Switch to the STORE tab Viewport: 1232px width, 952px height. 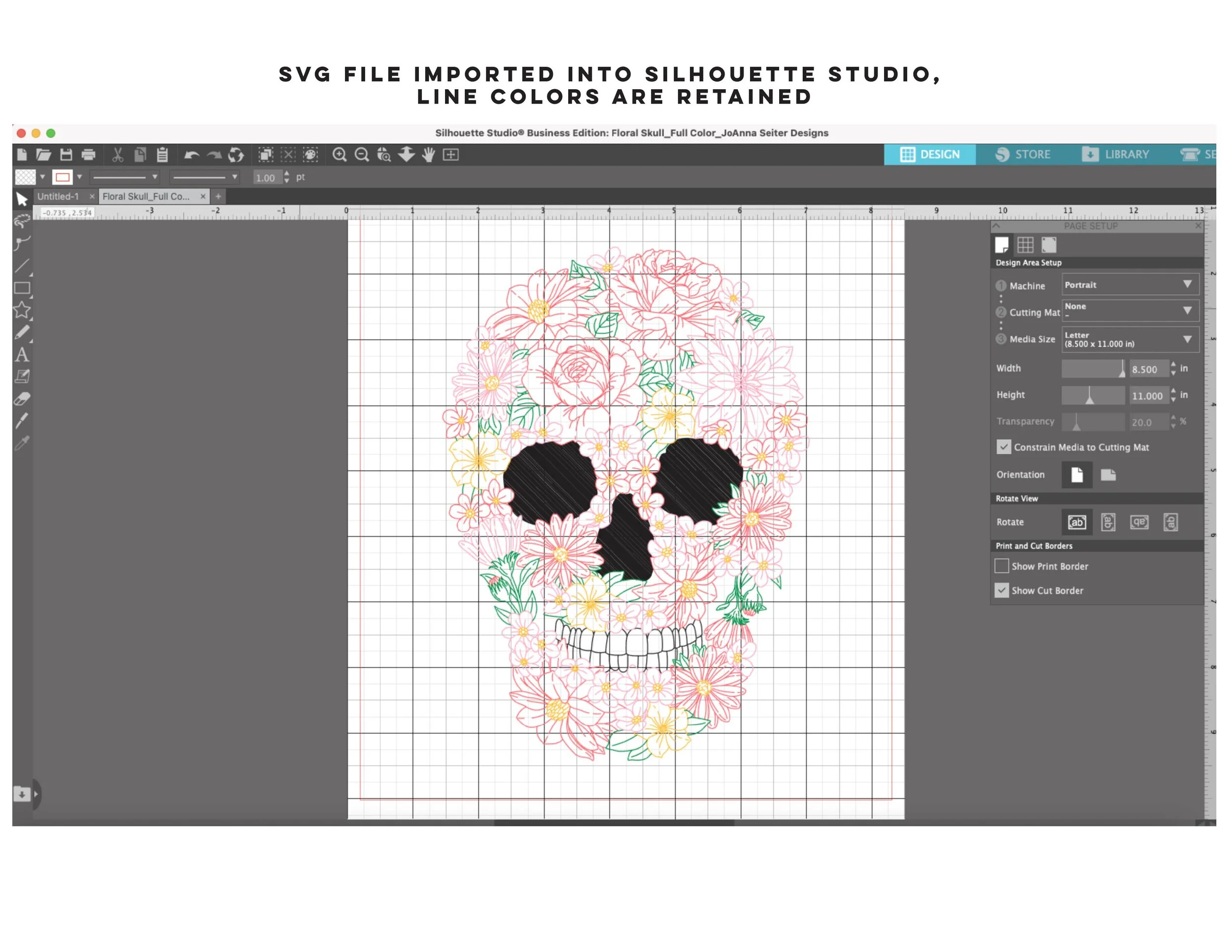click(x=1023, y=155)
